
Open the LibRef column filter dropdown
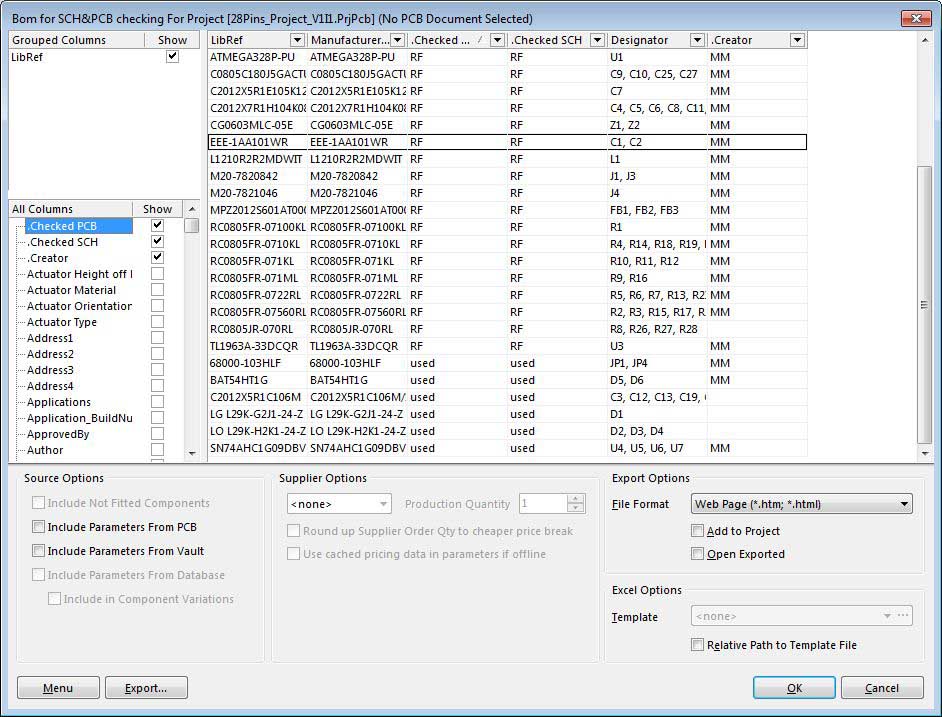click(x=297, y=40)
